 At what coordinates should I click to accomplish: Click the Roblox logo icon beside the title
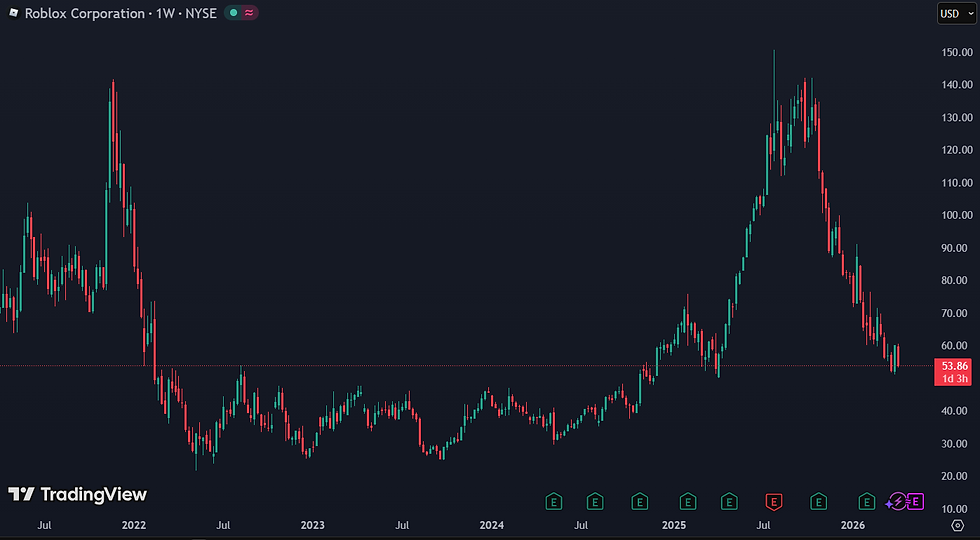click(x=14, y=12)
